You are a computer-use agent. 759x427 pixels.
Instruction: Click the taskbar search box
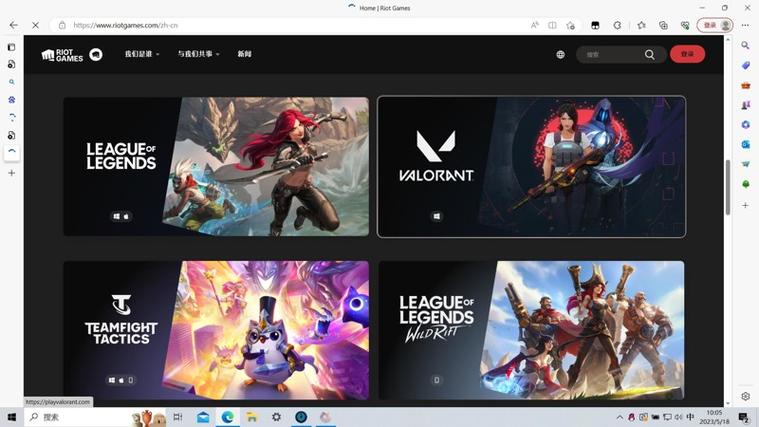(95, 417)
